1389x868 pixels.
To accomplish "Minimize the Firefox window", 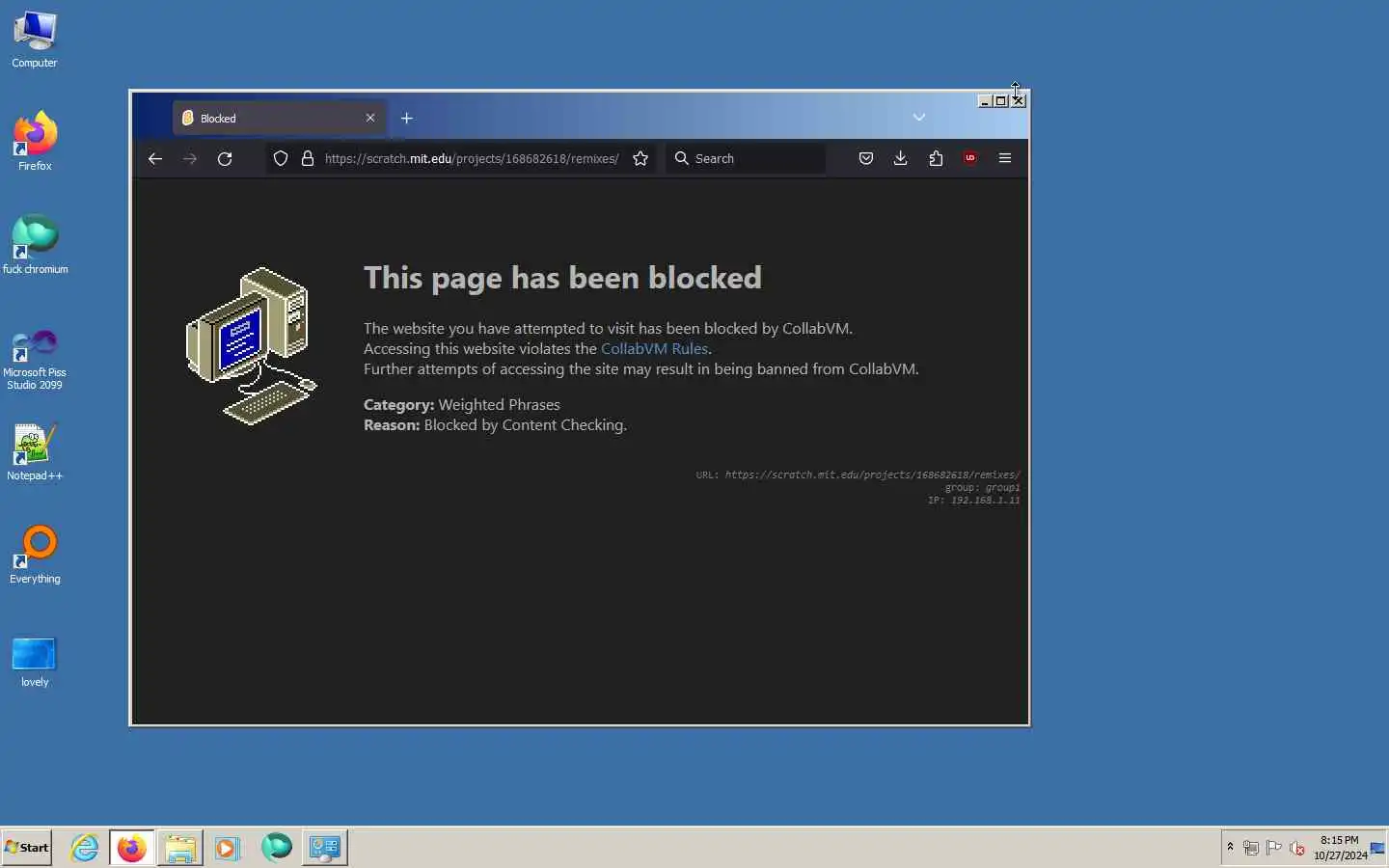I will [x=985, y=101].
